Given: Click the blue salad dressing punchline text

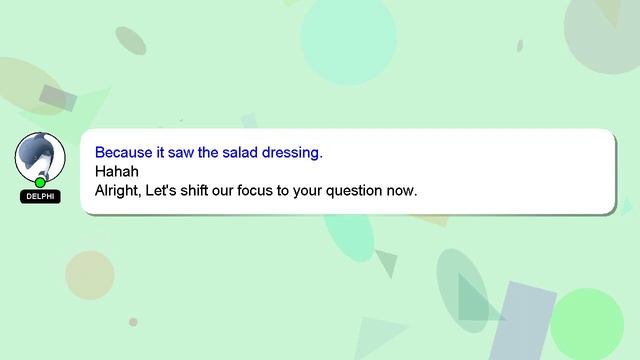Looking at the screenshot, I should tap(209, 152).
